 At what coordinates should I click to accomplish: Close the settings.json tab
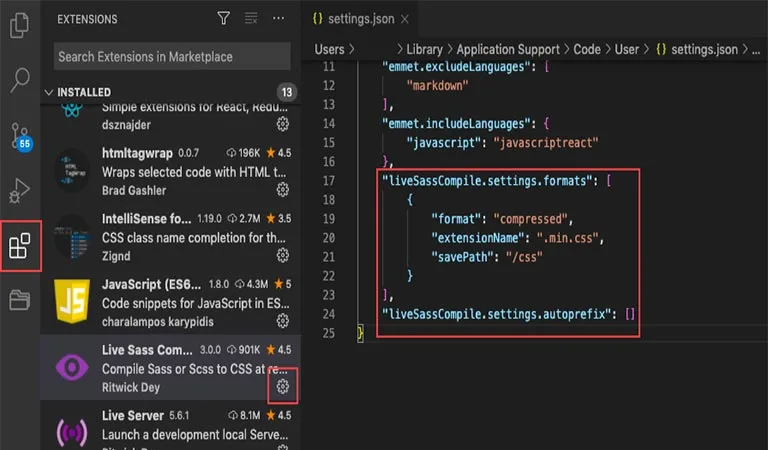click(405, 19)
